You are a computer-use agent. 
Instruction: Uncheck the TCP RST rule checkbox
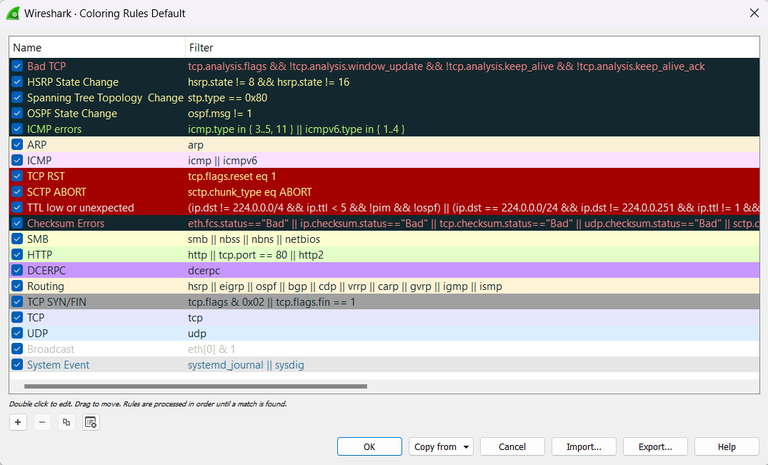click(17, 176)
